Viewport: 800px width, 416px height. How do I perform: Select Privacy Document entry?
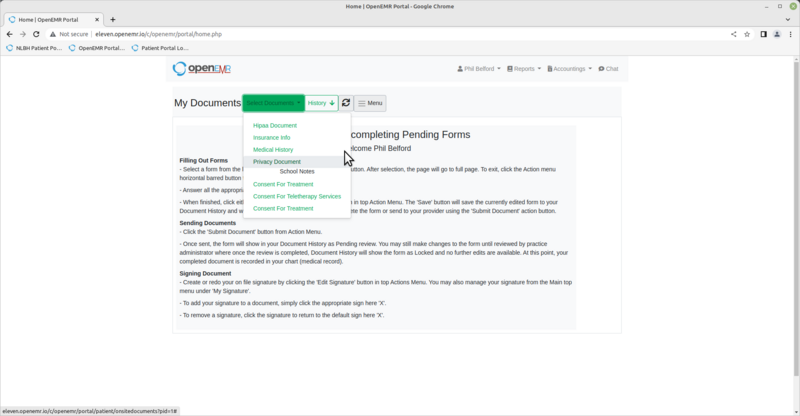pos(297,161)
